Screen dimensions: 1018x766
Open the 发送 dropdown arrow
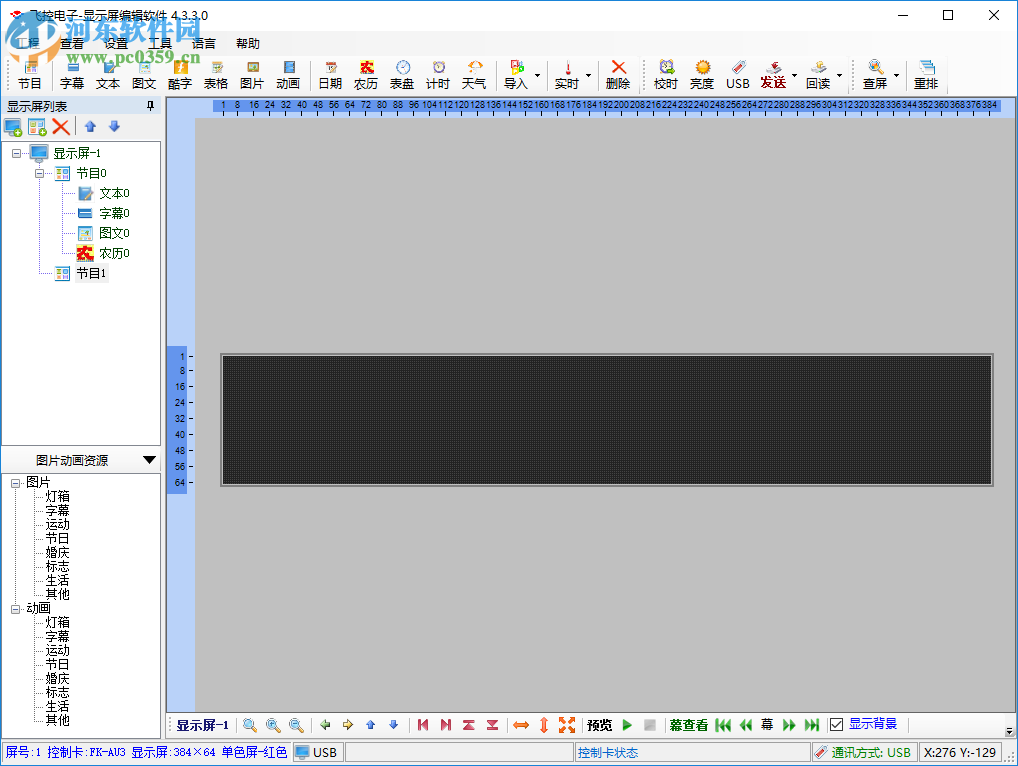tap(795, 75)
